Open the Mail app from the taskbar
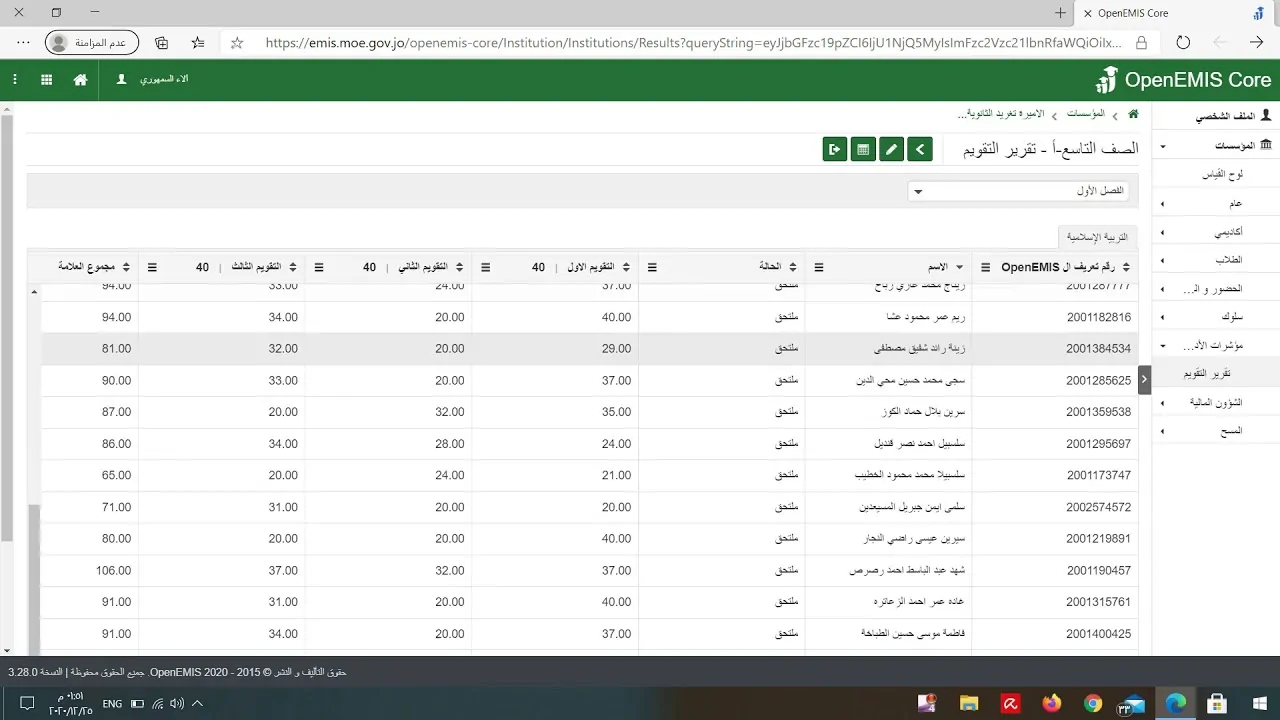The width and height of the screenshot is (1280, 720). (x=1133, y=703)
